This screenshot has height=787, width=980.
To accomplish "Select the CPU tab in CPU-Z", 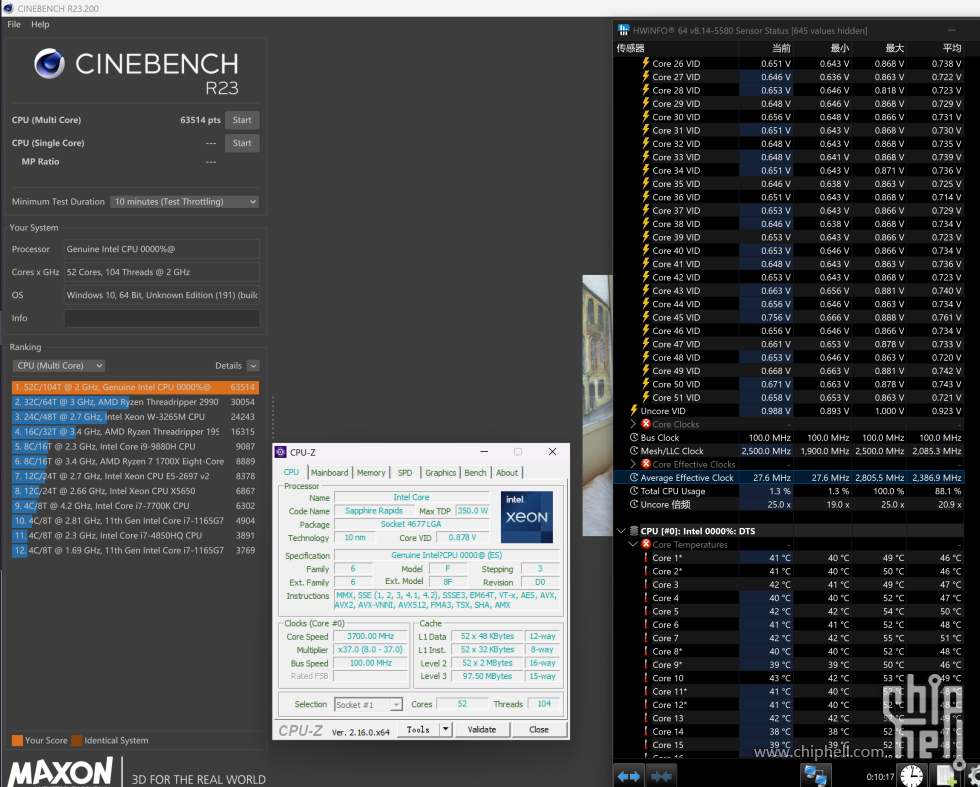I will (291, 472).
